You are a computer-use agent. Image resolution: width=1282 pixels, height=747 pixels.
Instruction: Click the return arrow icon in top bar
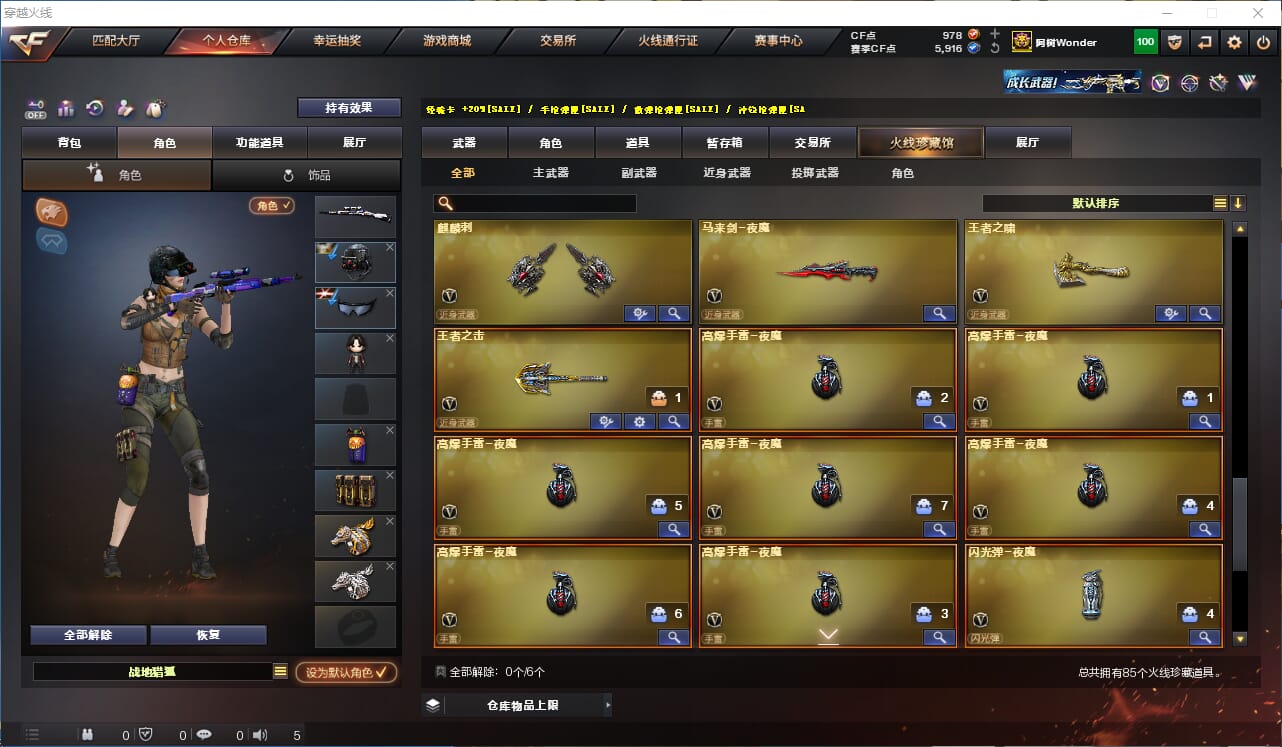click(1204, 42)
